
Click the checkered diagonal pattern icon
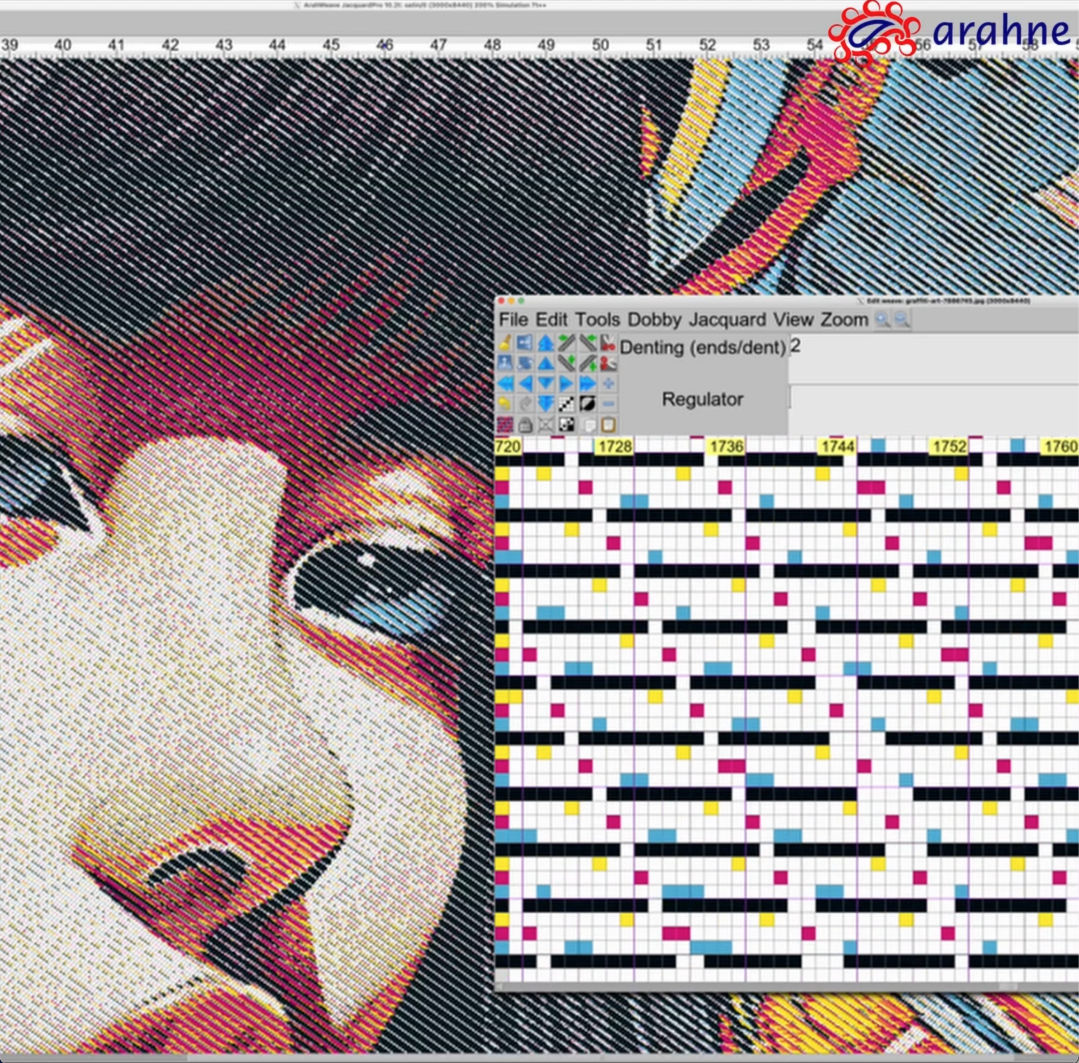pos(566,405)
